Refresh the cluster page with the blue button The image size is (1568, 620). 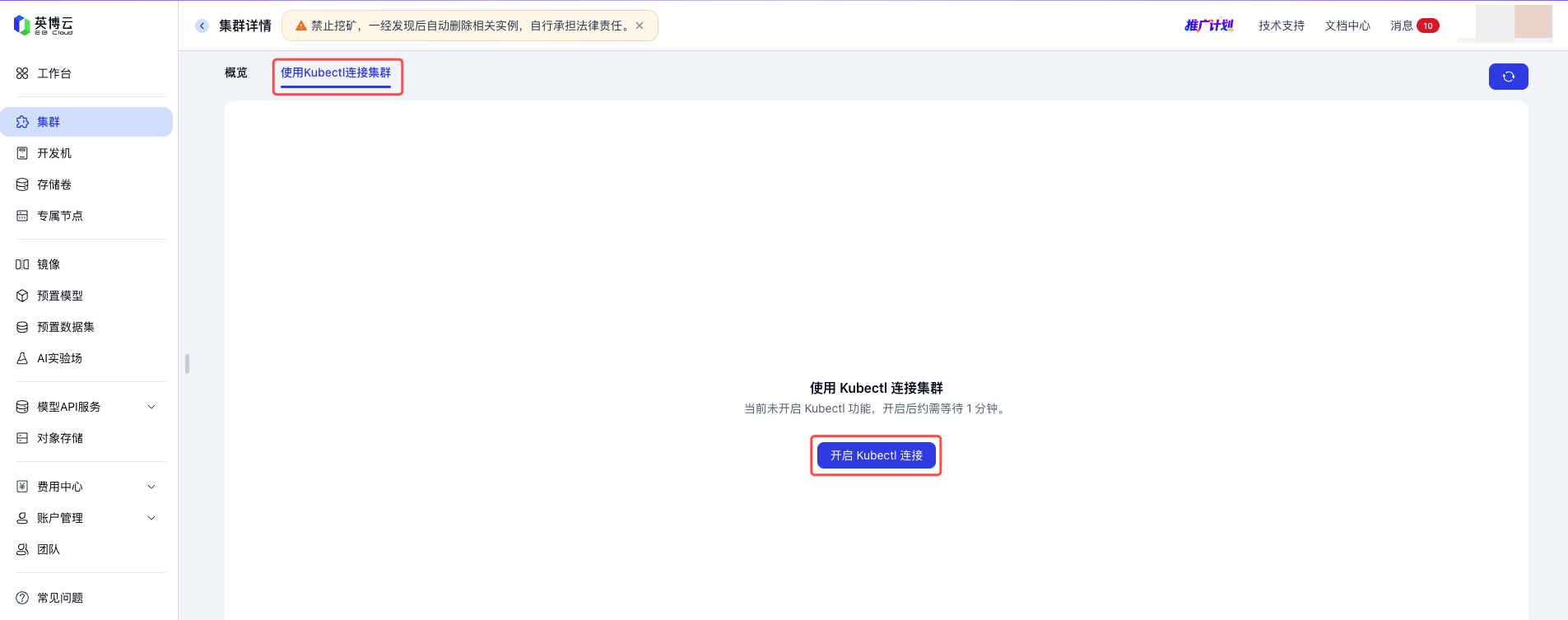(x=1509, y=77)
